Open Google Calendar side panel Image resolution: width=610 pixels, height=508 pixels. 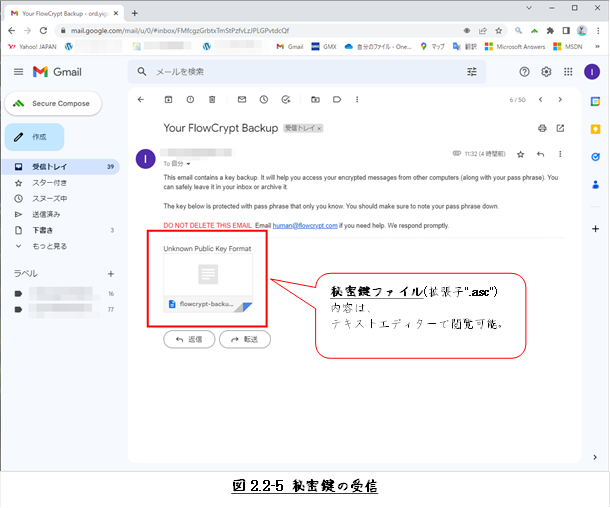(595, 102)
